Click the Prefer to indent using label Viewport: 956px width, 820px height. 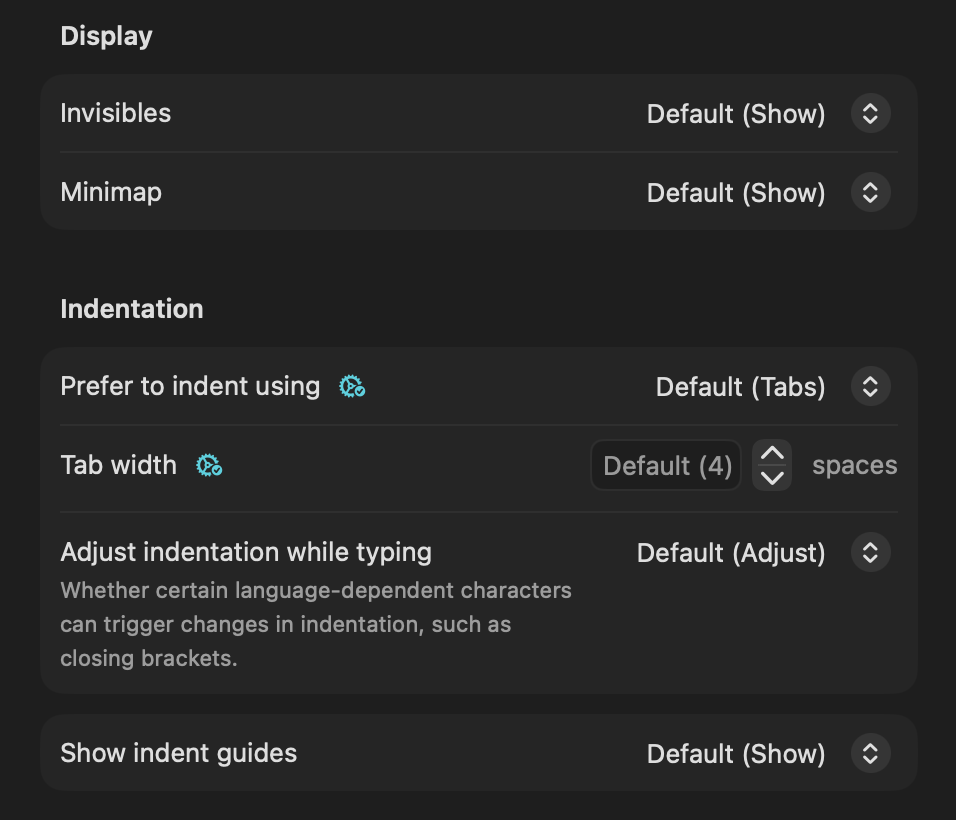[190, 387]
